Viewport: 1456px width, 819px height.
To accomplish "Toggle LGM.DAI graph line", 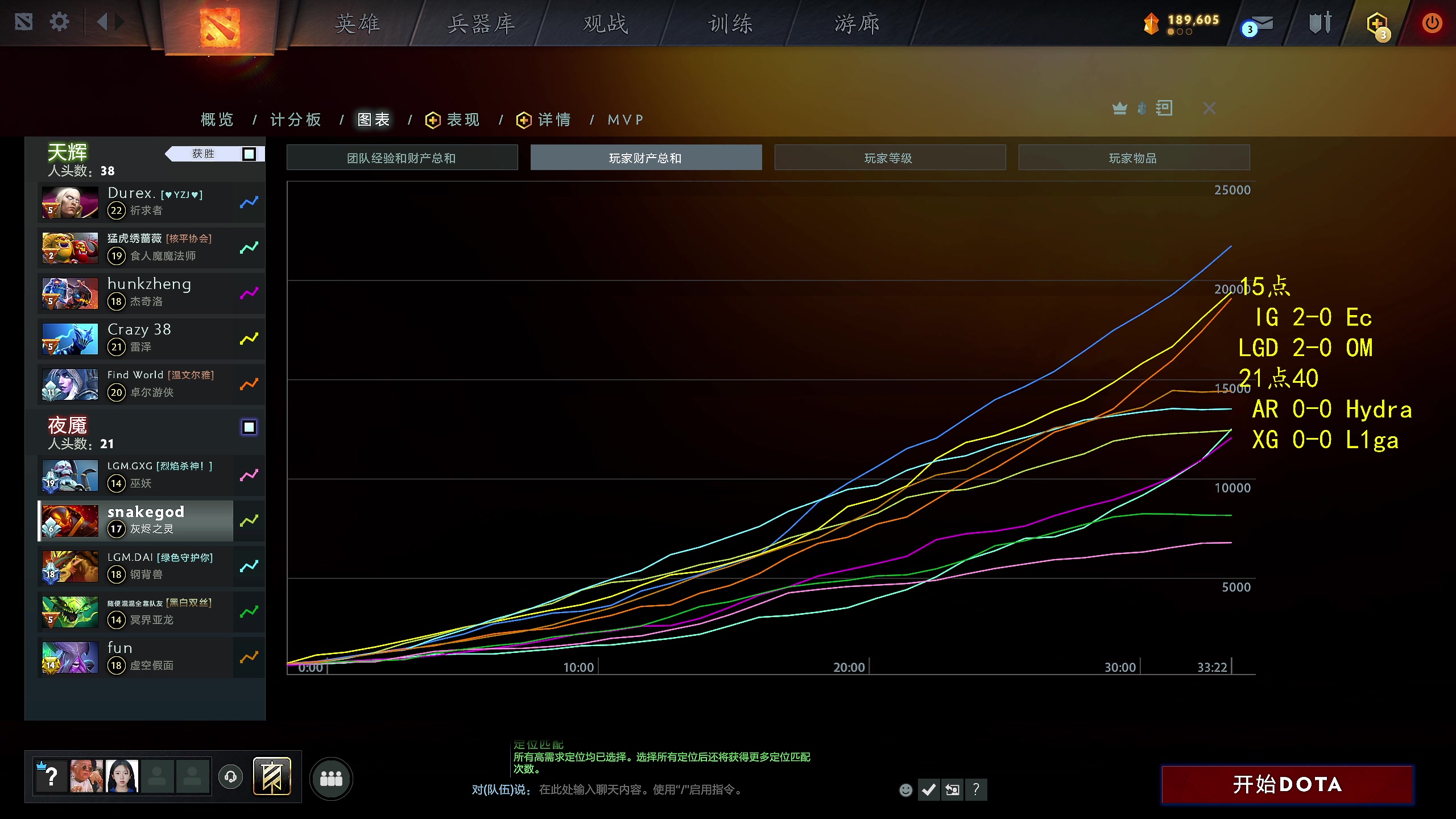I will (x=249, y=566).
